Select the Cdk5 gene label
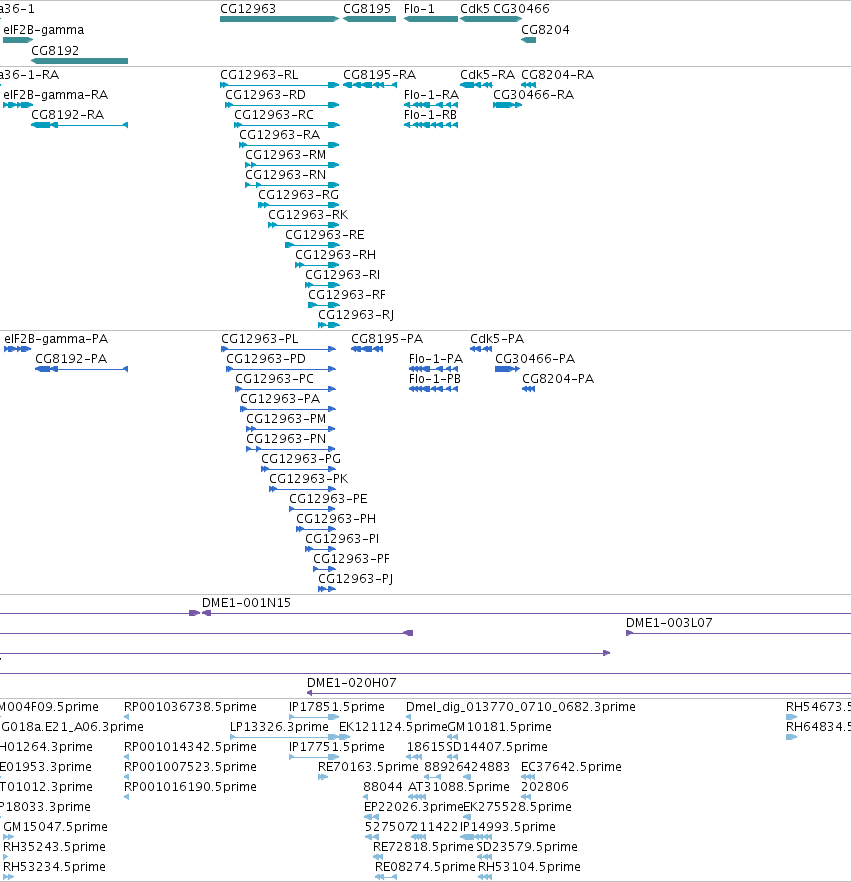 tap(475, 8)
